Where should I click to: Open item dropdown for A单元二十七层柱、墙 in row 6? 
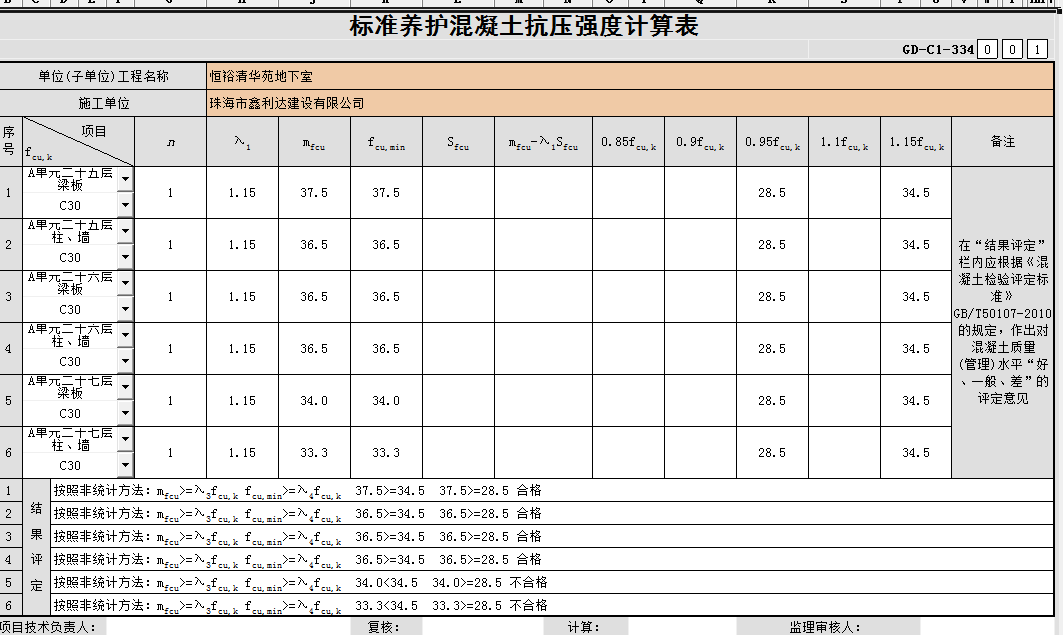pos(125,440)
